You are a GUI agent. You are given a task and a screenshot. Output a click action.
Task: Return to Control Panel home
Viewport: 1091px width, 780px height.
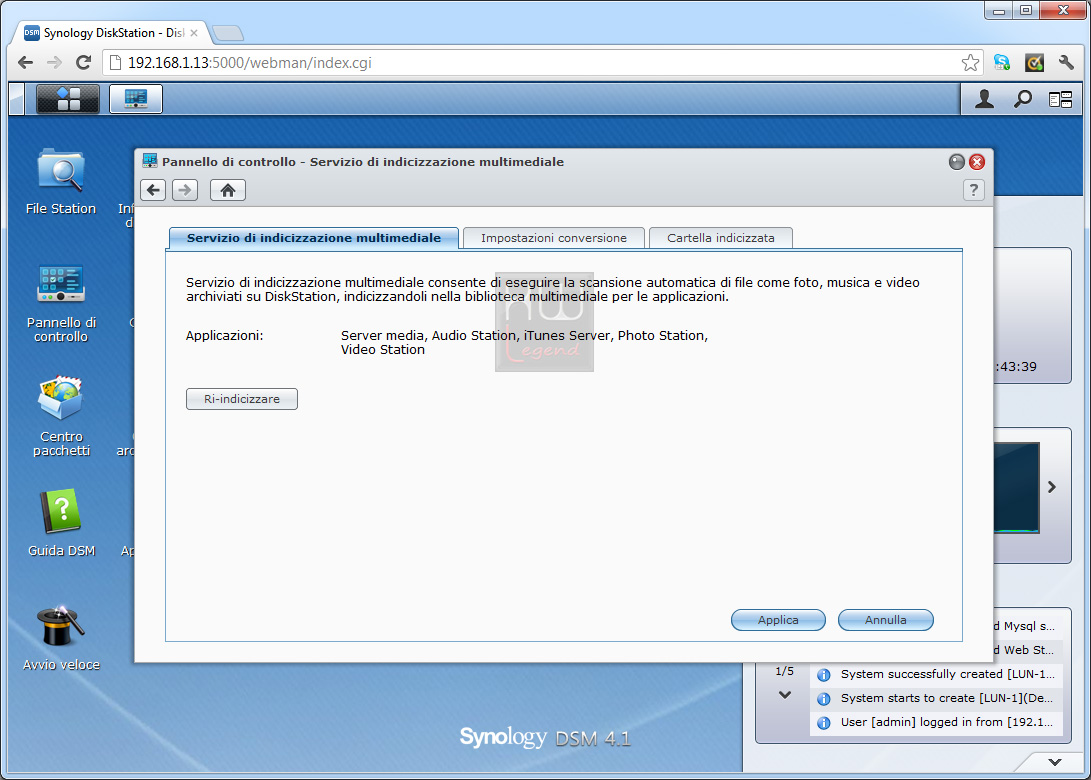[x=228, y=190]
